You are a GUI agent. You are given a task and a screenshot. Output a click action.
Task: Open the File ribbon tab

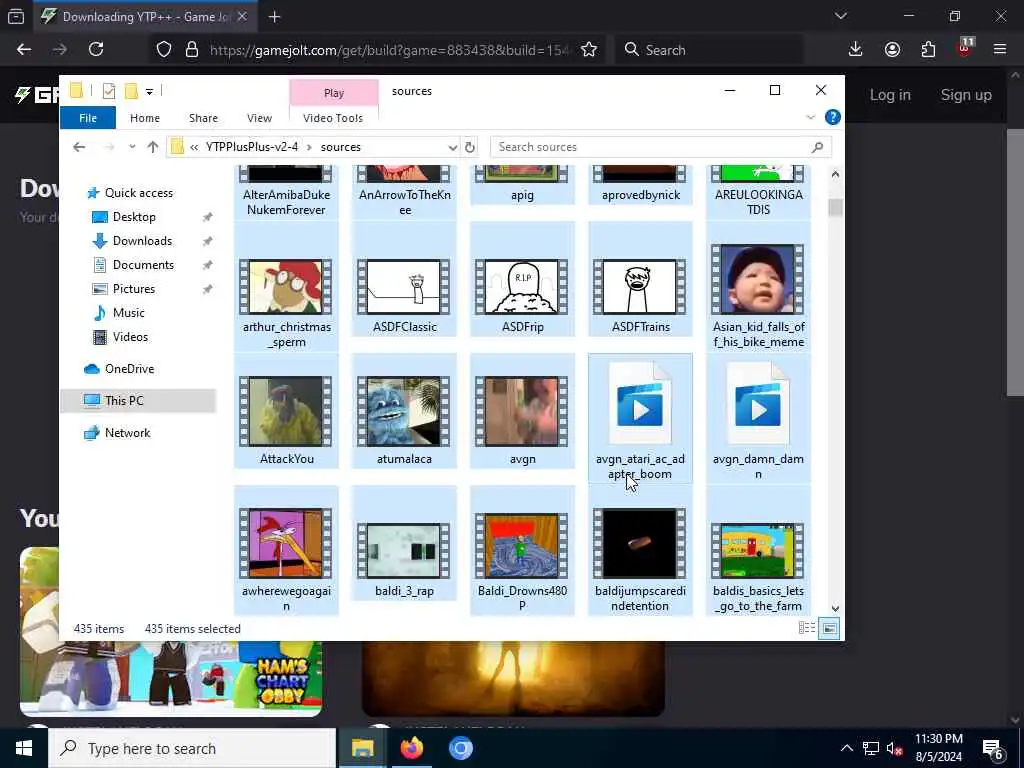coord(88,118)
